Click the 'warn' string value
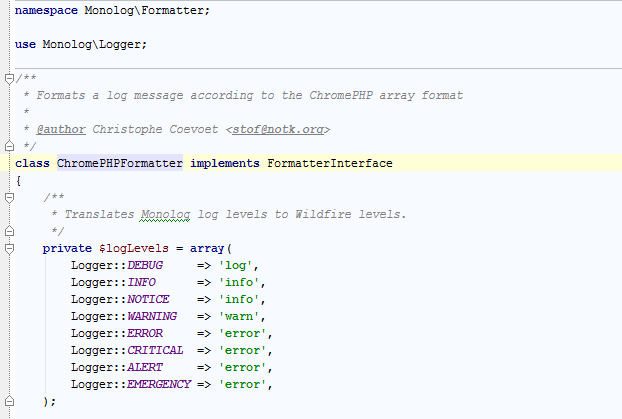This screenshot has width=622, height=419. pos(239,316)
